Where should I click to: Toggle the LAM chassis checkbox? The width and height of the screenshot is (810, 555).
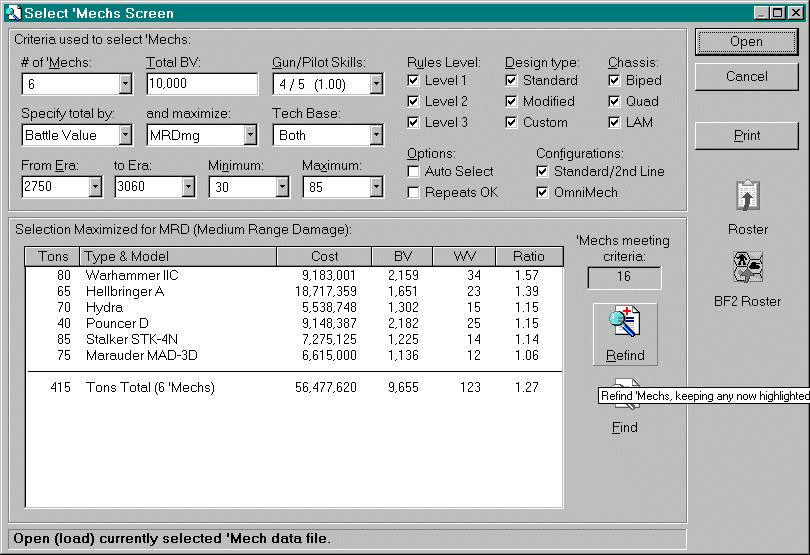tap(614, 122)
